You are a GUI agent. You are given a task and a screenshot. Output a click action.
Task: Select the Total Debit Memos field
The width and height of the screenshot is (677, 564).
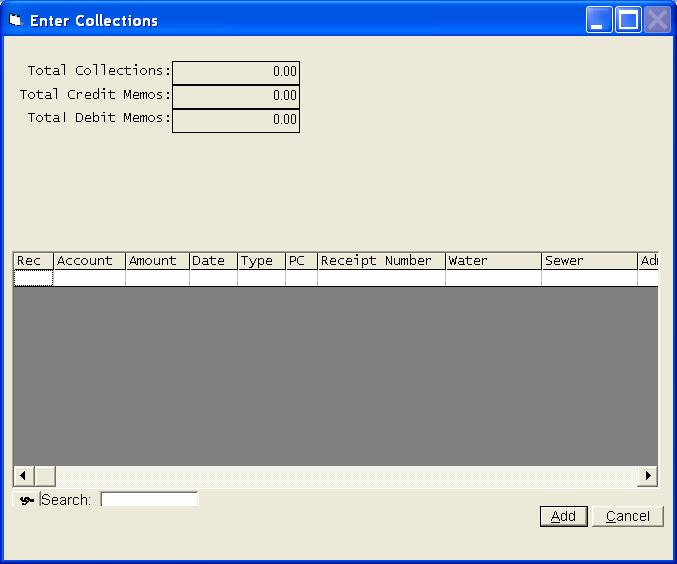pyautogui.click(x=236, y=120)
